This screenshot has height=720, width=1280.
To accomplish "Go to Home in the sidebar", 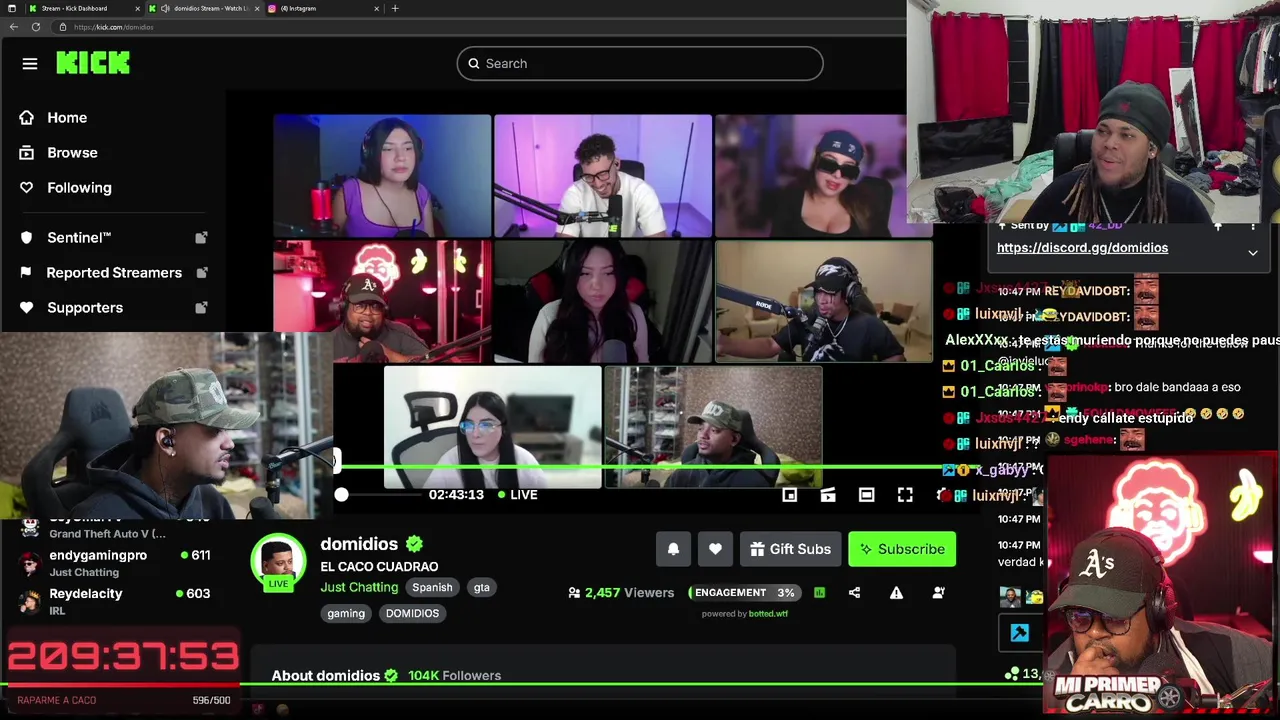I will (x=67, y=118).
